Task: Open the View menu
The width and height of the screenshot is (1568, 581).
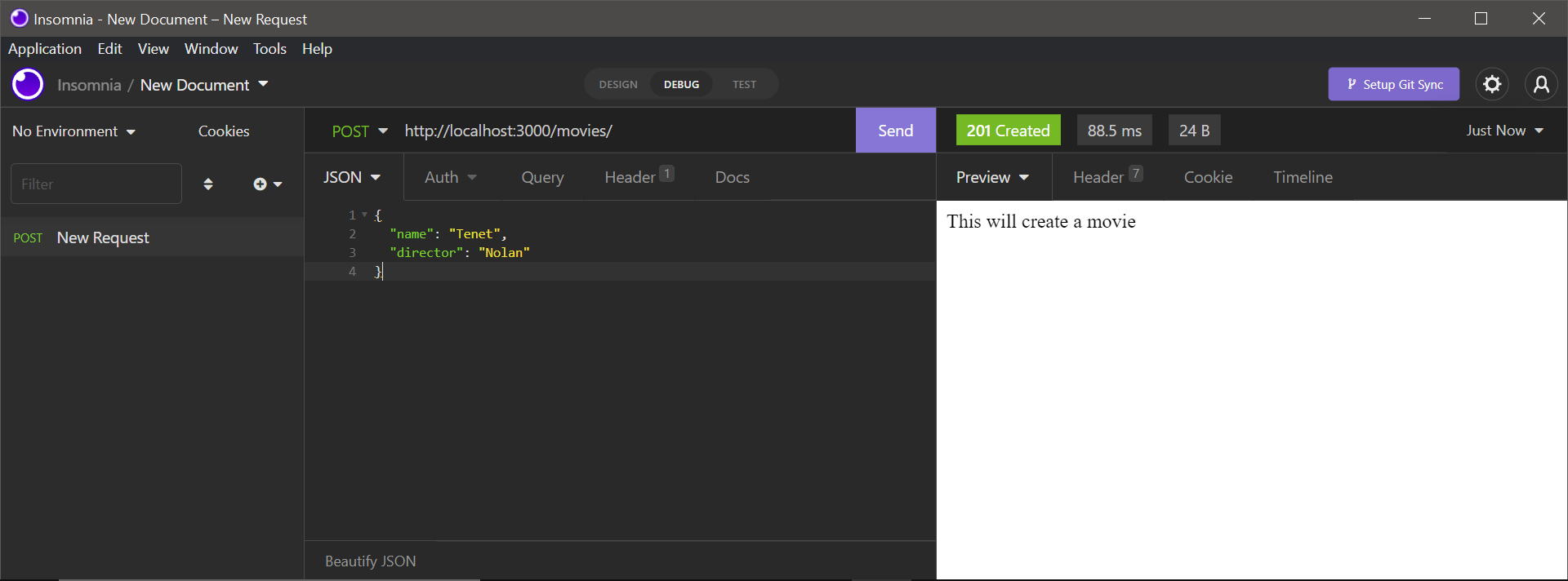Action: coord(154,49)
